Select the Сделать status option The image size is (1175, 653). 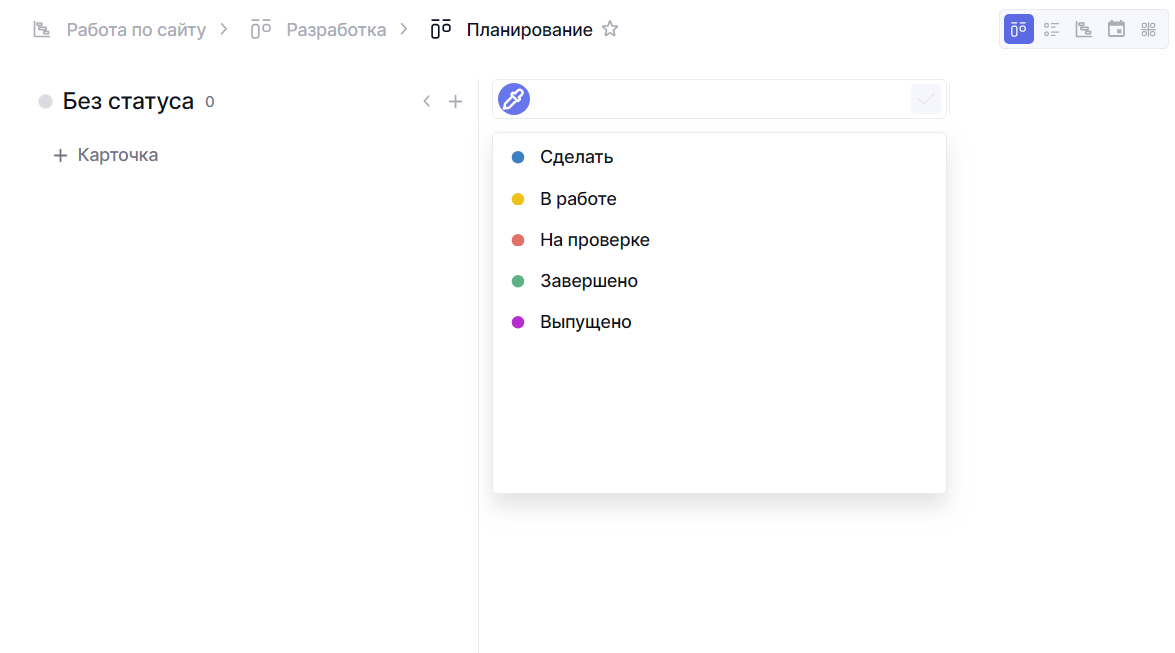576,157
